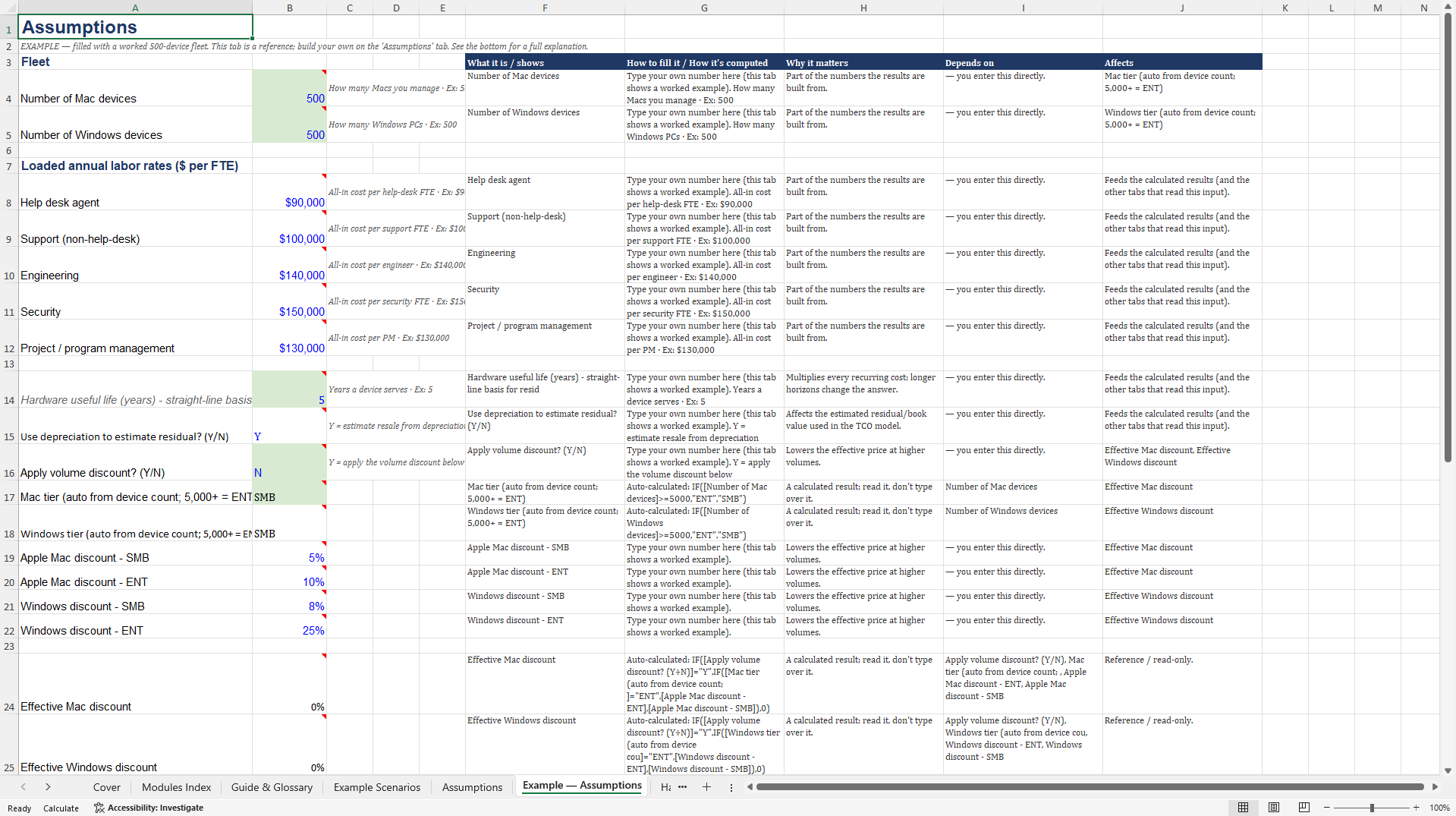Click the horizontal scrollbar thumb
Screen dimensions: 1456x816
tap(1090, 787)
